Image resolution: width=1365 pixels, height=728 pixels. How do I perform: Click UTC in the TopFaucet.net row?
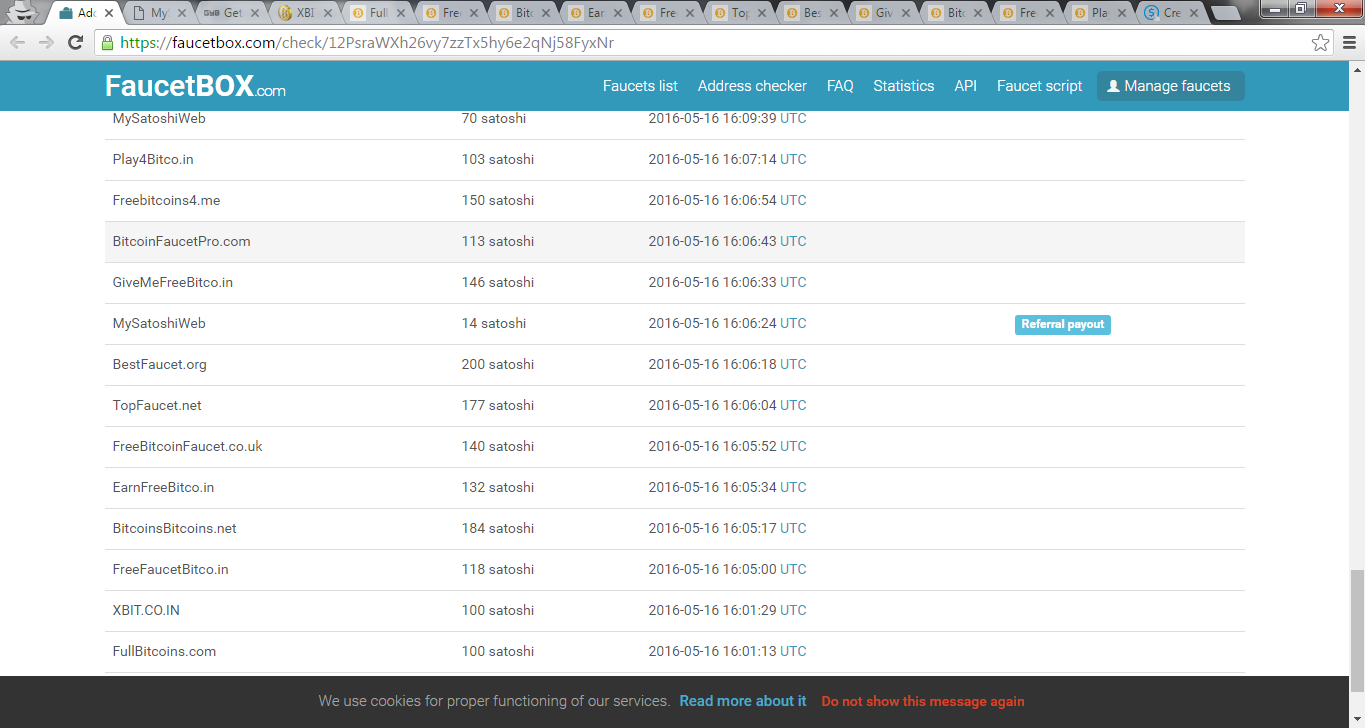coord(793,405)
